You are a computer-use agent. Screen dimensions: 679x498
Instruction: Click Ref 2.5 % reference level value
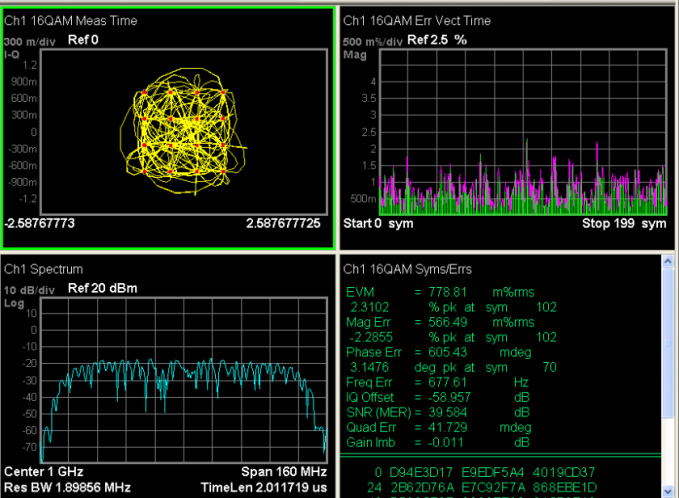[x=440, y=41]
